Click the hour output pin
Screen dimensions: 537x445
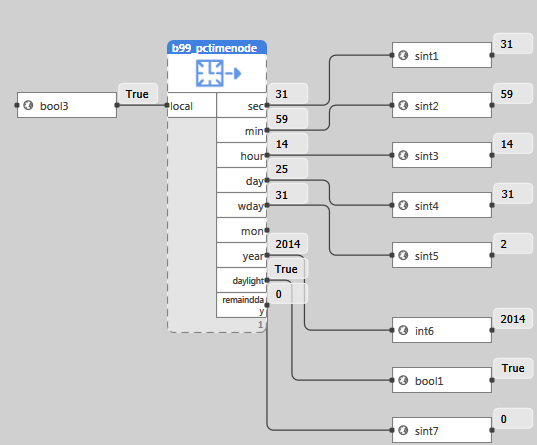tap(267, 155)
